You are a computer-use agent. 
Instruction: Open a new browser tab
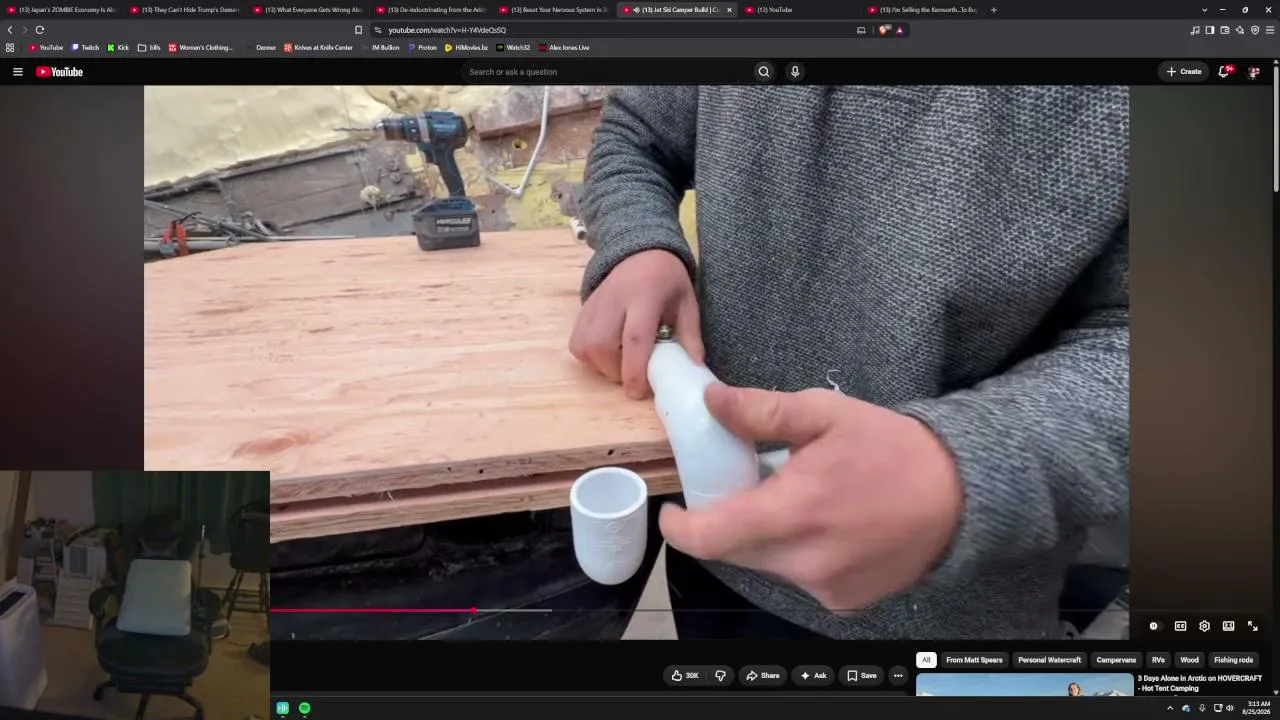point(993,10)
